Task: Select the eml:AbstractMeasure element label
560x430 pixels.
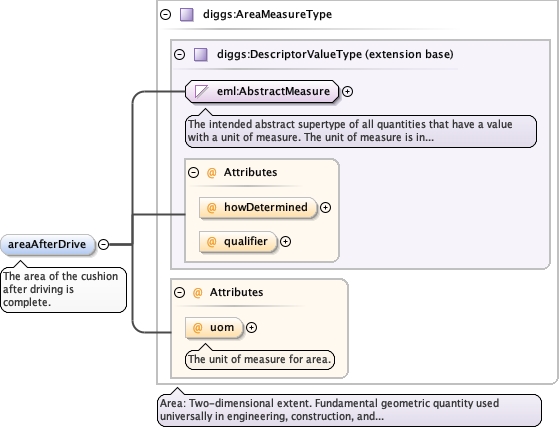Action: pos(273,91)
